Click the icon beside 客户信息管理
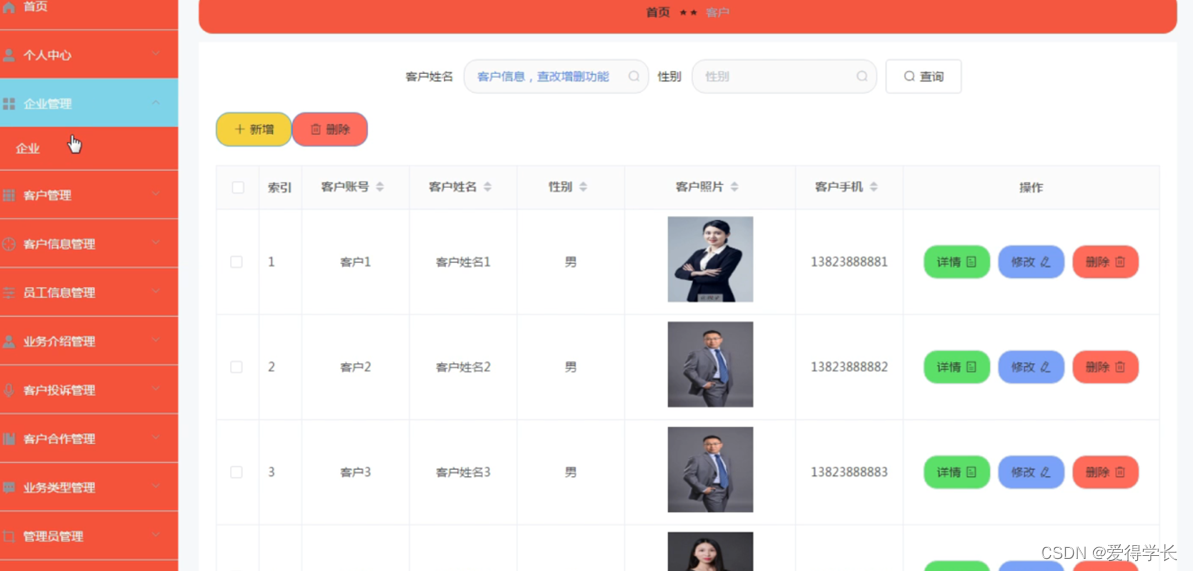This screenshot has width=1193, height=571. (x=9, y=244)
